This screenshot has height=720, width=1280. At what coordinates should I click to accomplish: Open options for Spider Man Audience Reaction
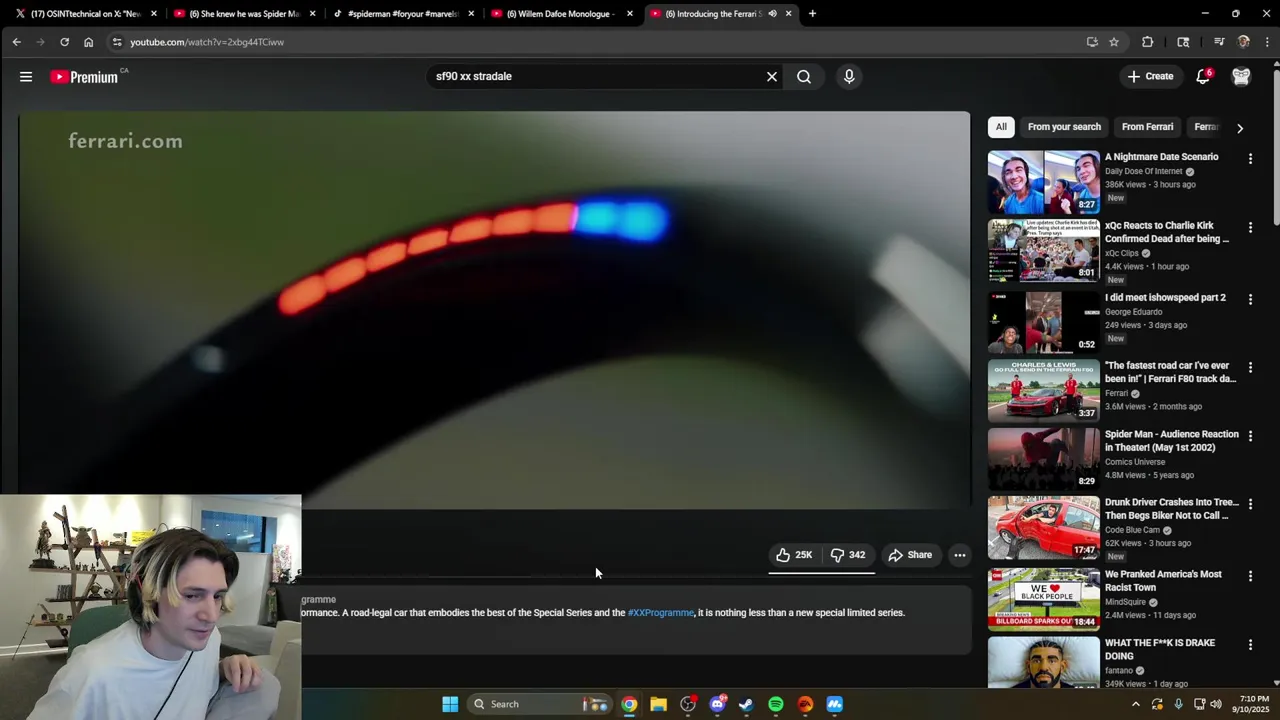coord(1250,437)
